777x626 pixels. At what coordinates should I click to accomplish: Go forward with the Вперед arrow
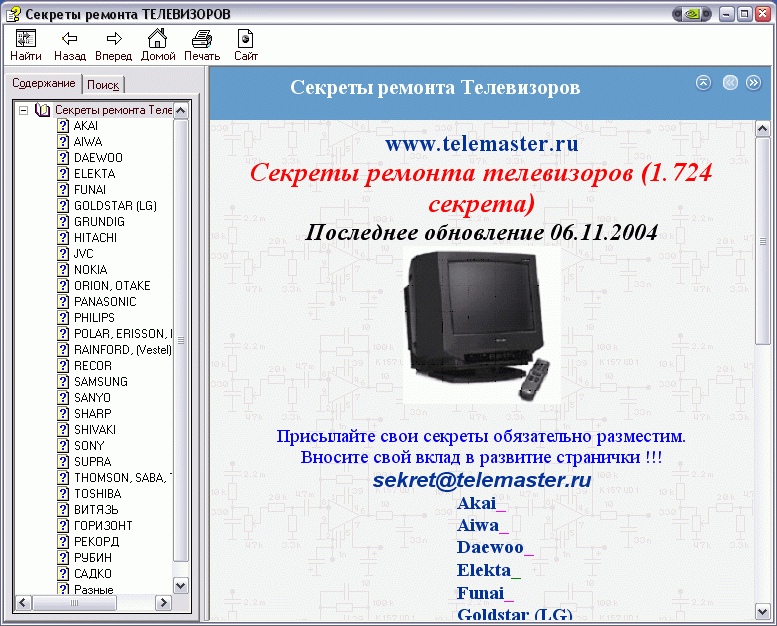(113, 45)
